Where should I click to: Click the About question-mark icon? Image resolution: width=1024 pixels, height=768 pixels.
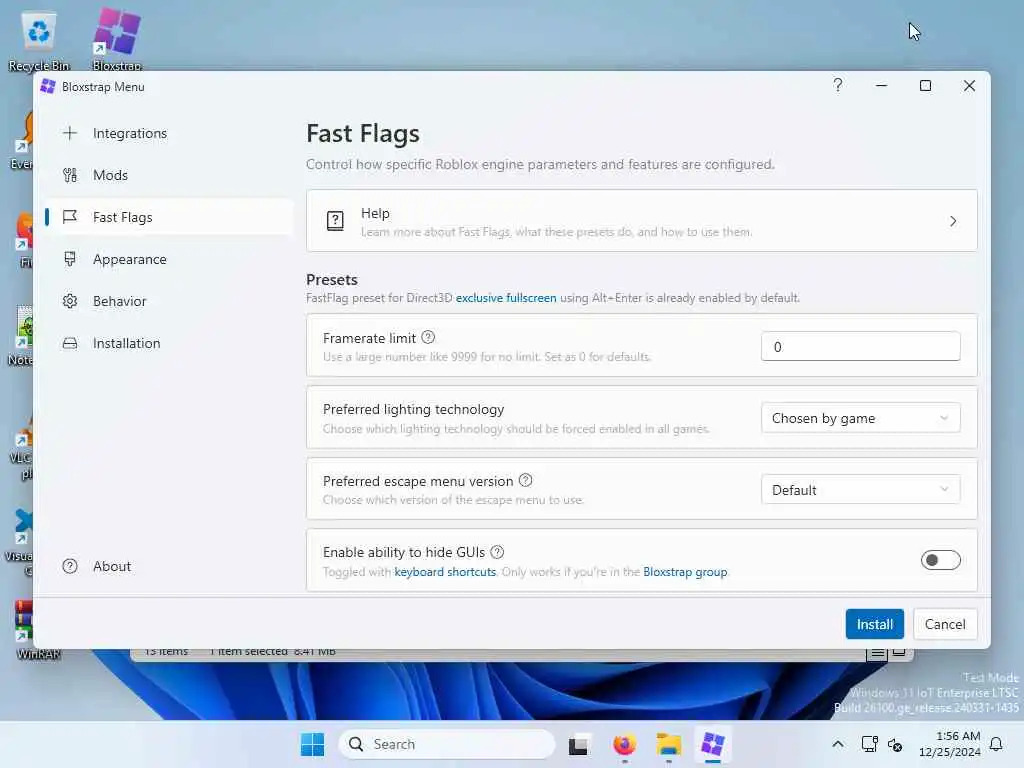[70, 566]
